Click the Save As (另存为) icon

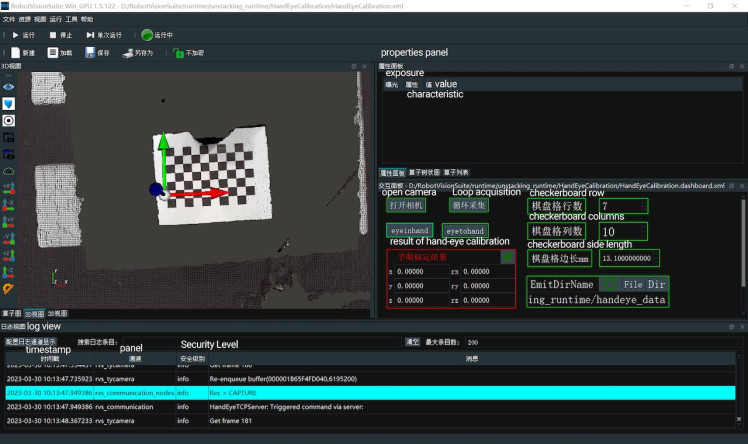coord(129,52)
